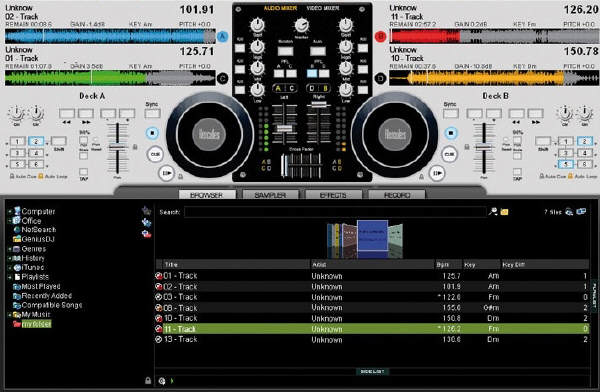Click the search options magnifier icon
This screenshot has height=392, width=600.
[x=493, y=211]
